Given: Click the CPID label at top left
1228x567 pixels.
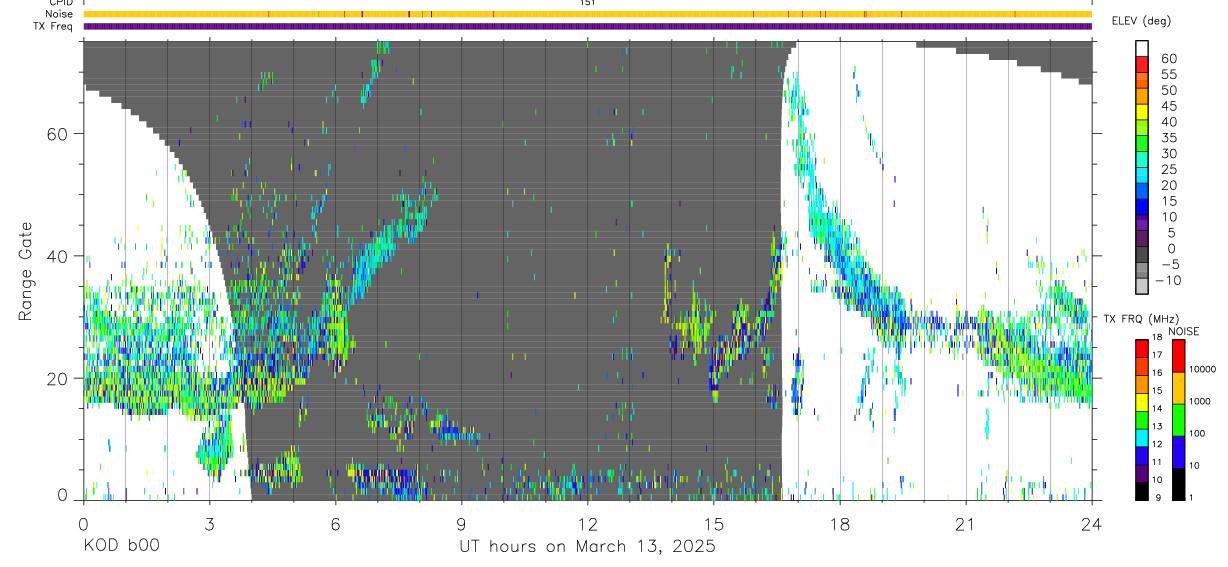Looking at the screenshot, I should (x=62, y=3).
